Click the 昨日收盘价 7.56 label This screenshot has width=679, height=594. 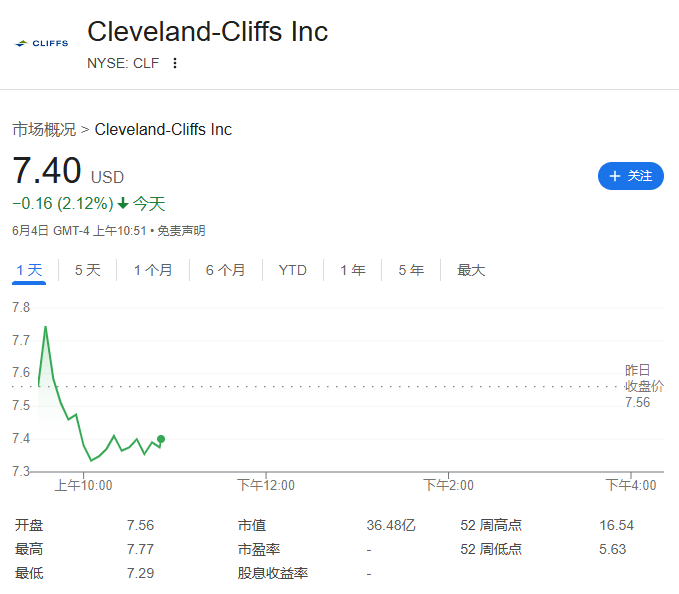(x=644, y=386)
